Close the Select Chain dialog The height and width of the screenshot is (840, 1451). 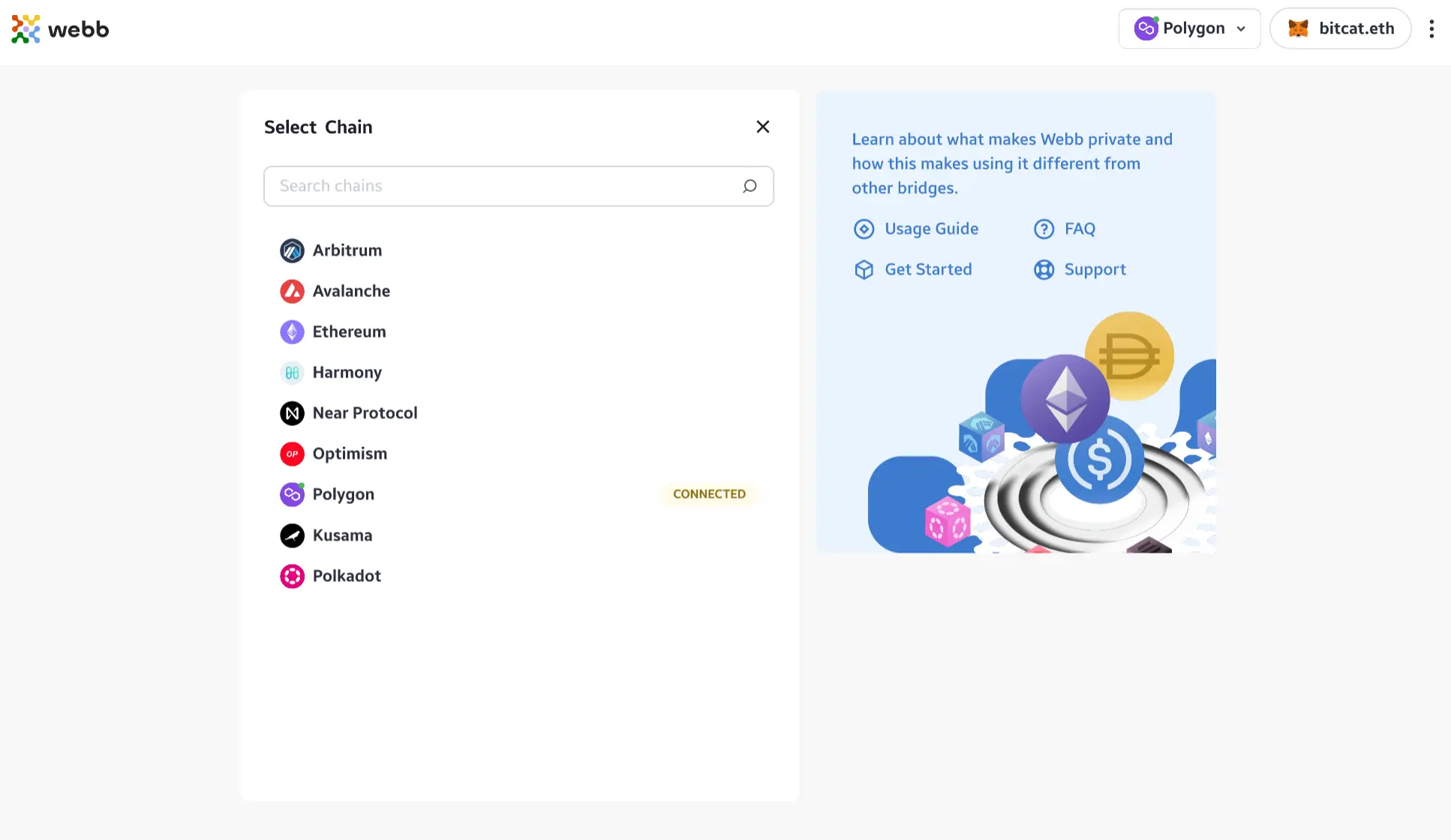[x=762, y=127]
